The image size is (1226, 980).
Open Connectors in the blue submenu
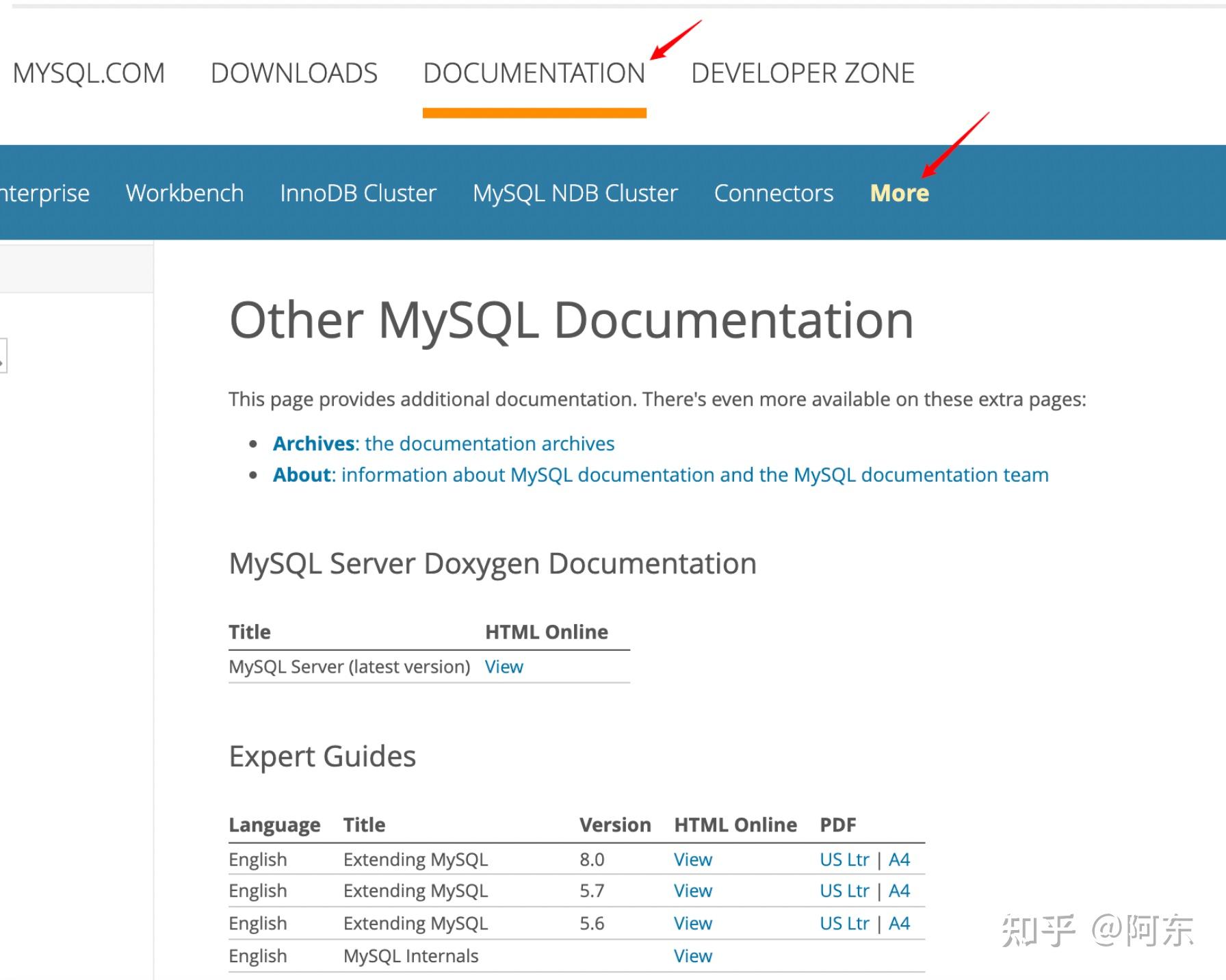(x=774, y=193)
